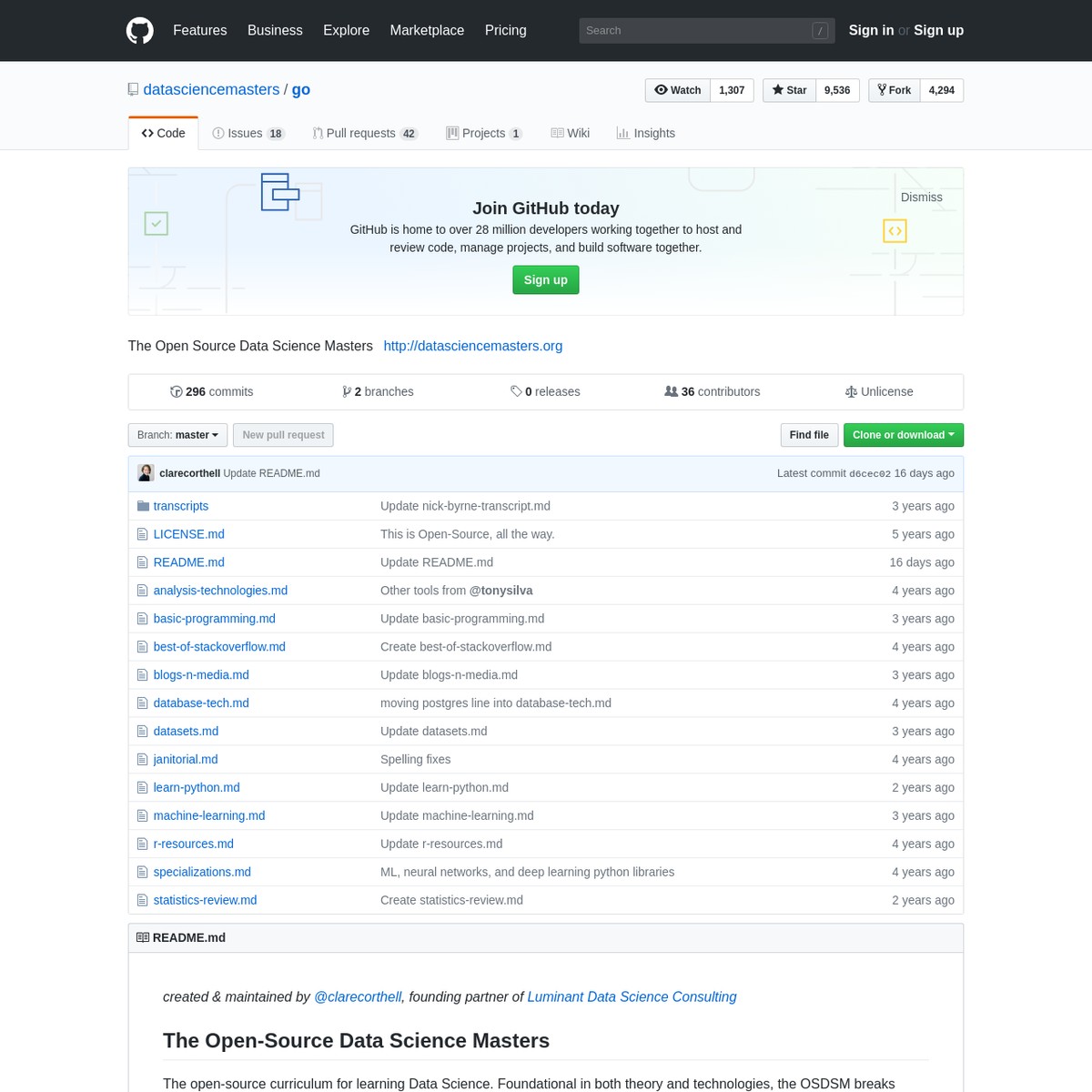Open Explore in the top navigation

pyautogui.click(x=346, y=30)
